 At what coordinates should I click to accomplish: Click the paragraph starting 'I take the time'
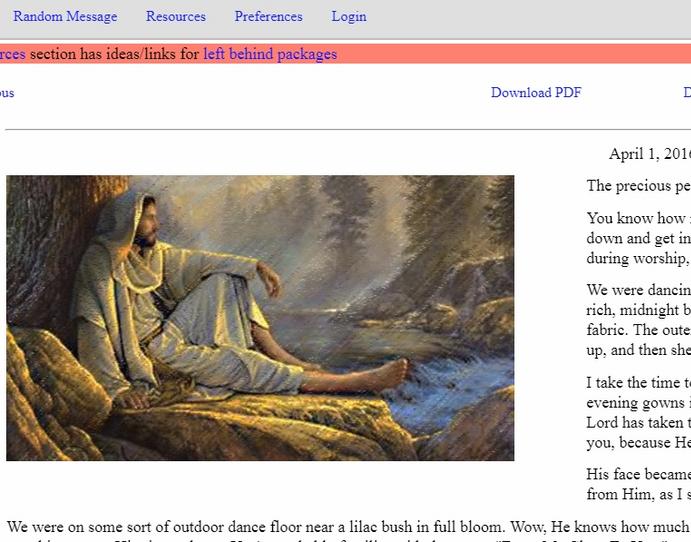click(639, 412)
